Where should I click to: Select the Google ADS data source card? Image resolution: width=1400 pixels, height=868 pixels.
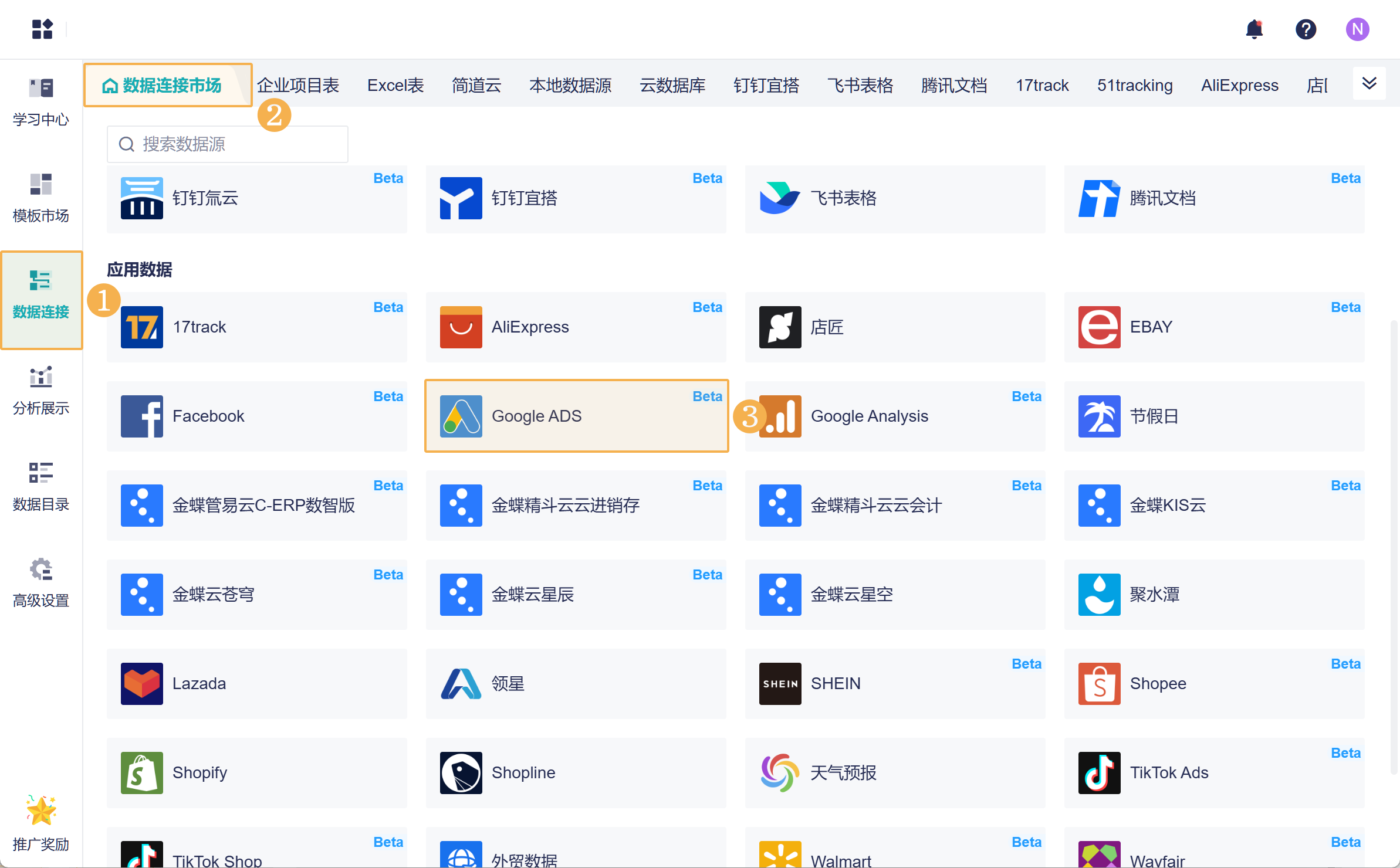(x=576, y=416)
